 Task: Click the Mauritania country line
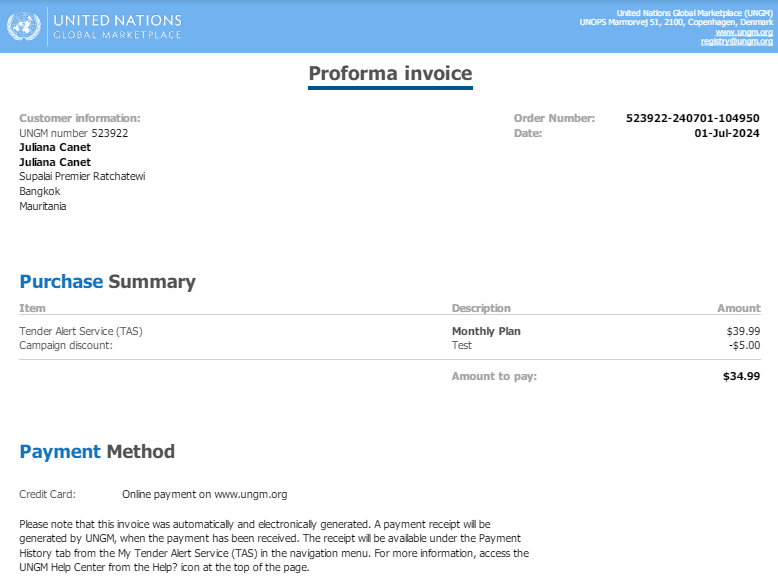43,206
